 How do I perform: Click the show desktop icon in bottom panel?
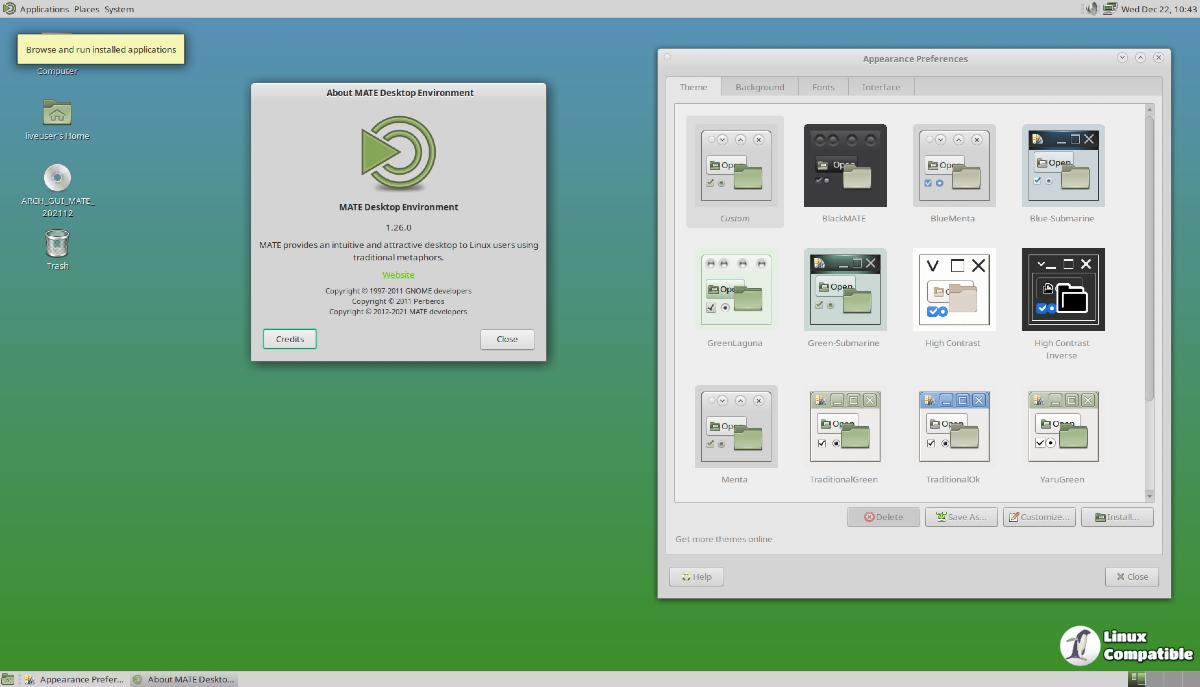(10, 679)
